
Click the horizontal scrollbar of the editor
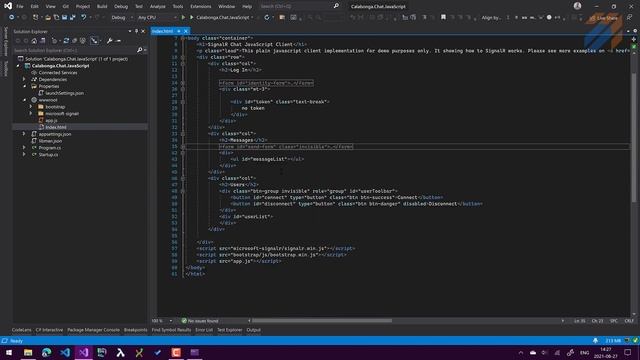tap(322, 321)
